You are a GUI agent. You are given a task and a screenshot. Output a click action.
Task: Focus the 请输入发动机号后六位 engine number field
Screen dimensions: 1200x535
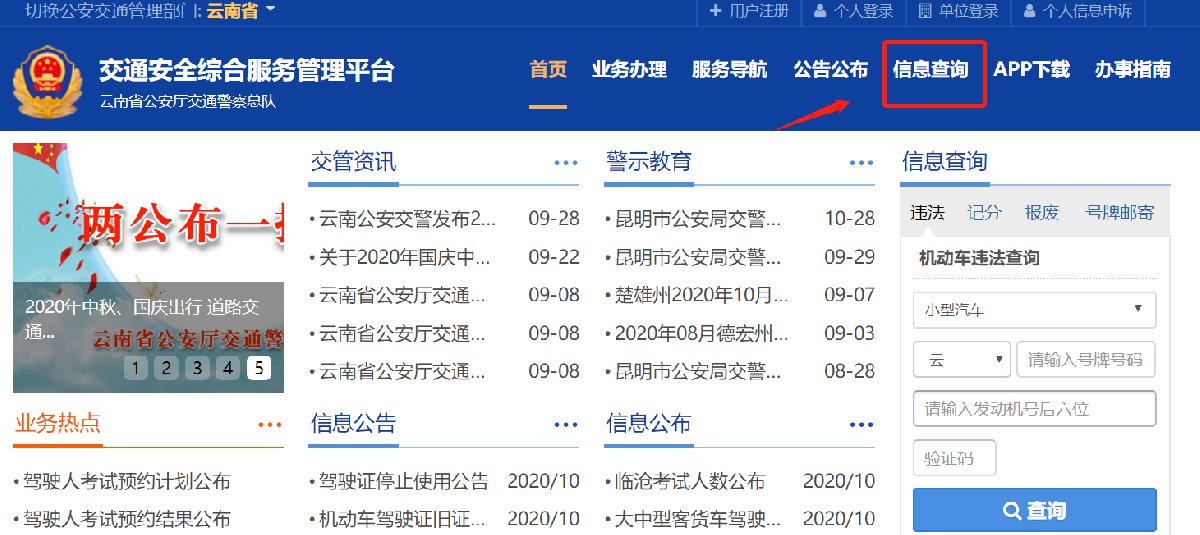coord(1034,408)
